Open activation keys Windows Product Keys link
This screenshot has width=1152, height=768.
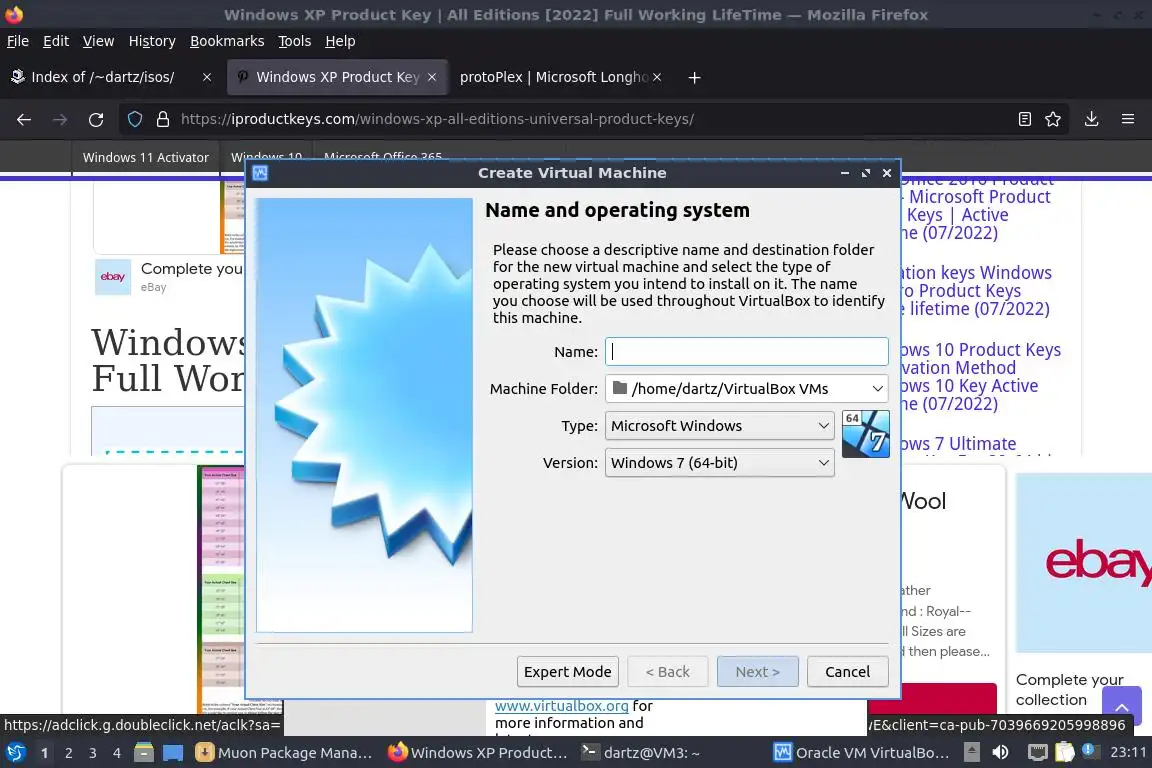[976, 291]
